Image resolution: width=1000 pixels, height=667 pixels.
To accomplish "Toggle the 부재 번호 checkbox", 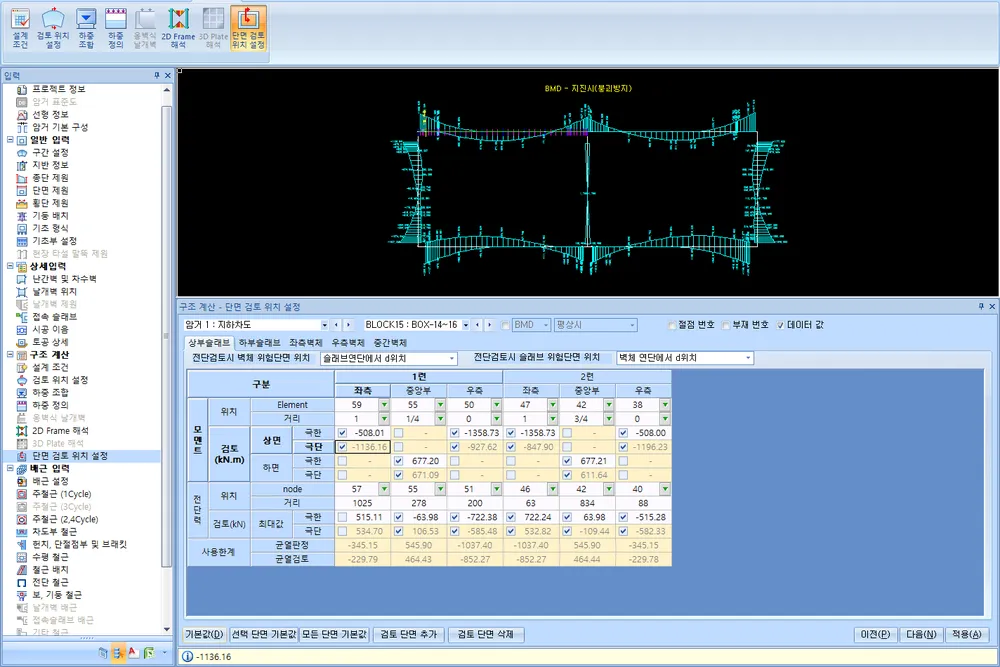I will 726,325.
